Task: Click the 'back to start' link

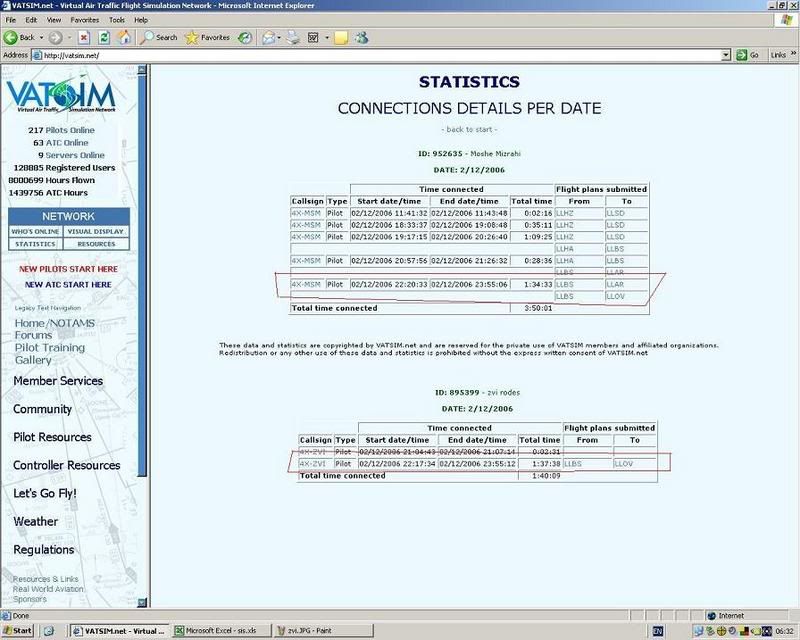Action: pyautogui.click(x=468, y=130)
